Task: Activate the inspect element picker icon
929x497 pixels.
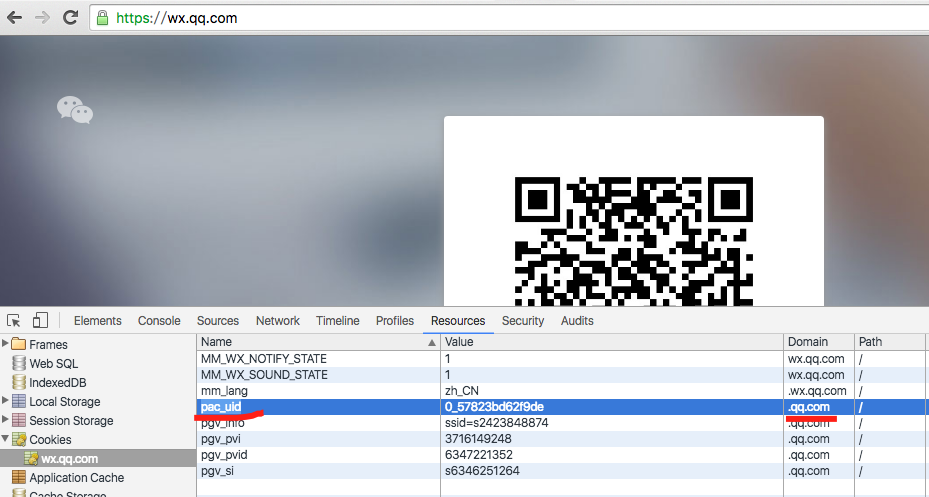Action: pyautogui.click(x=14, y=320)
